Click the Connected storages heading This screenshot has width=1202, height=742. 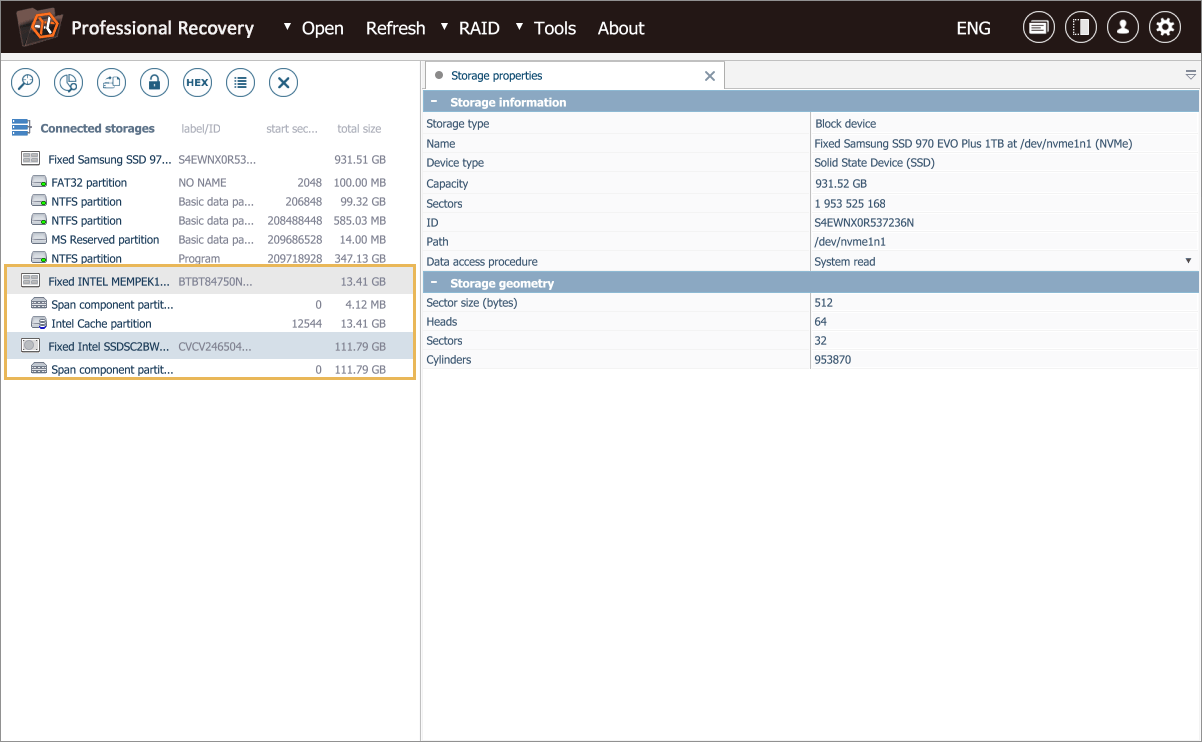97,128
